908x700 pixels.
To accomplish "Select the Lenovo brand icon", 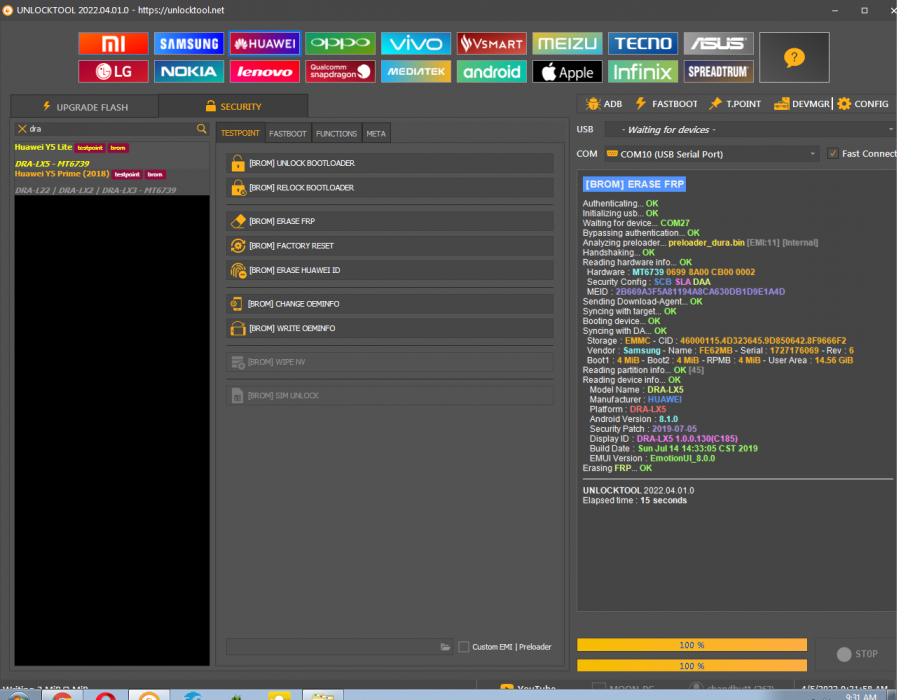I will pyautogui.click(x=265, y=72).
